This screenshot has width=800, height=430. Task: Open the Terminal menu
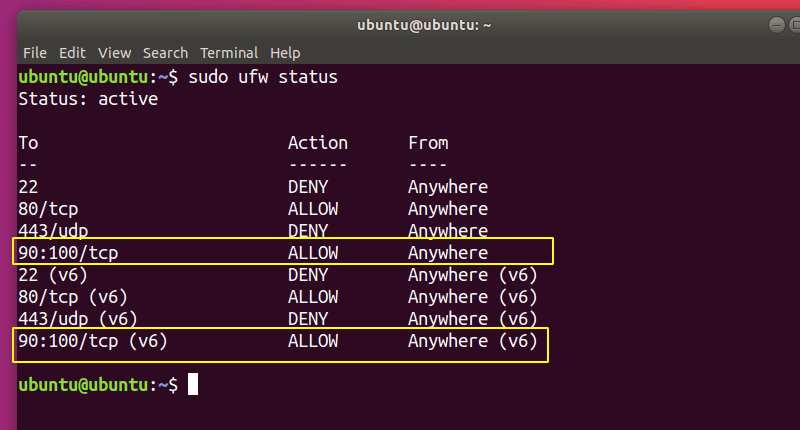[x=229, y=52]
